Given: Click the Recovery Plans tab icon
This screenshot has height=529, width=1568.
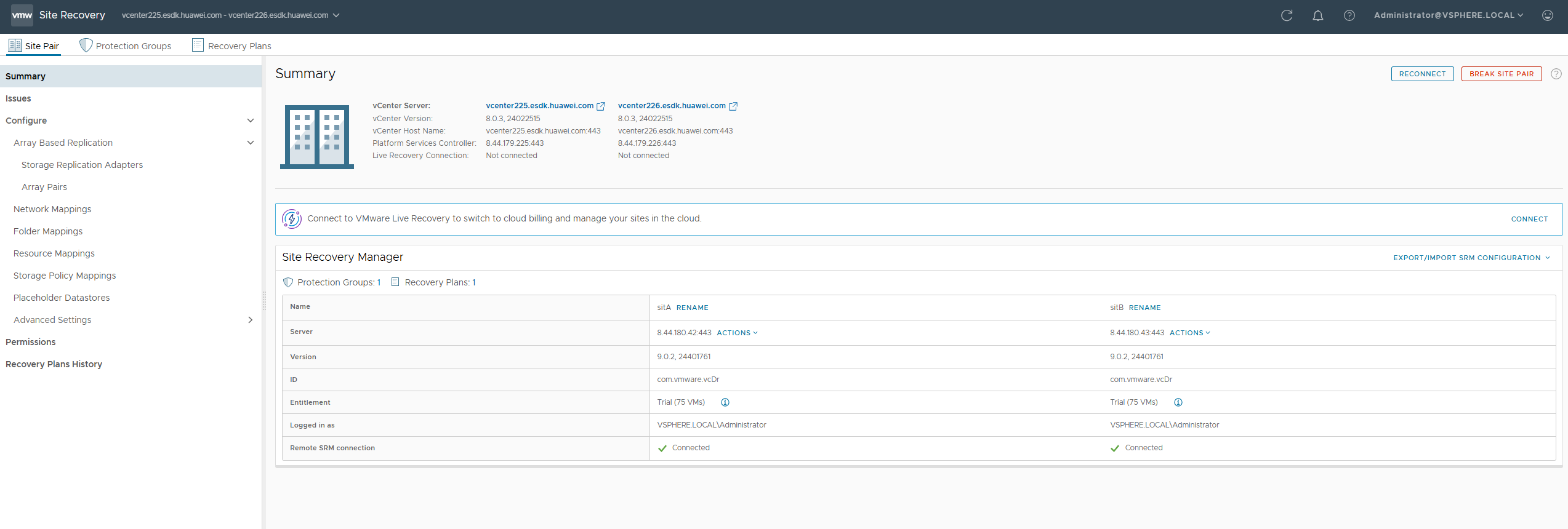Looking at the screenshot, I should [198, 45].
